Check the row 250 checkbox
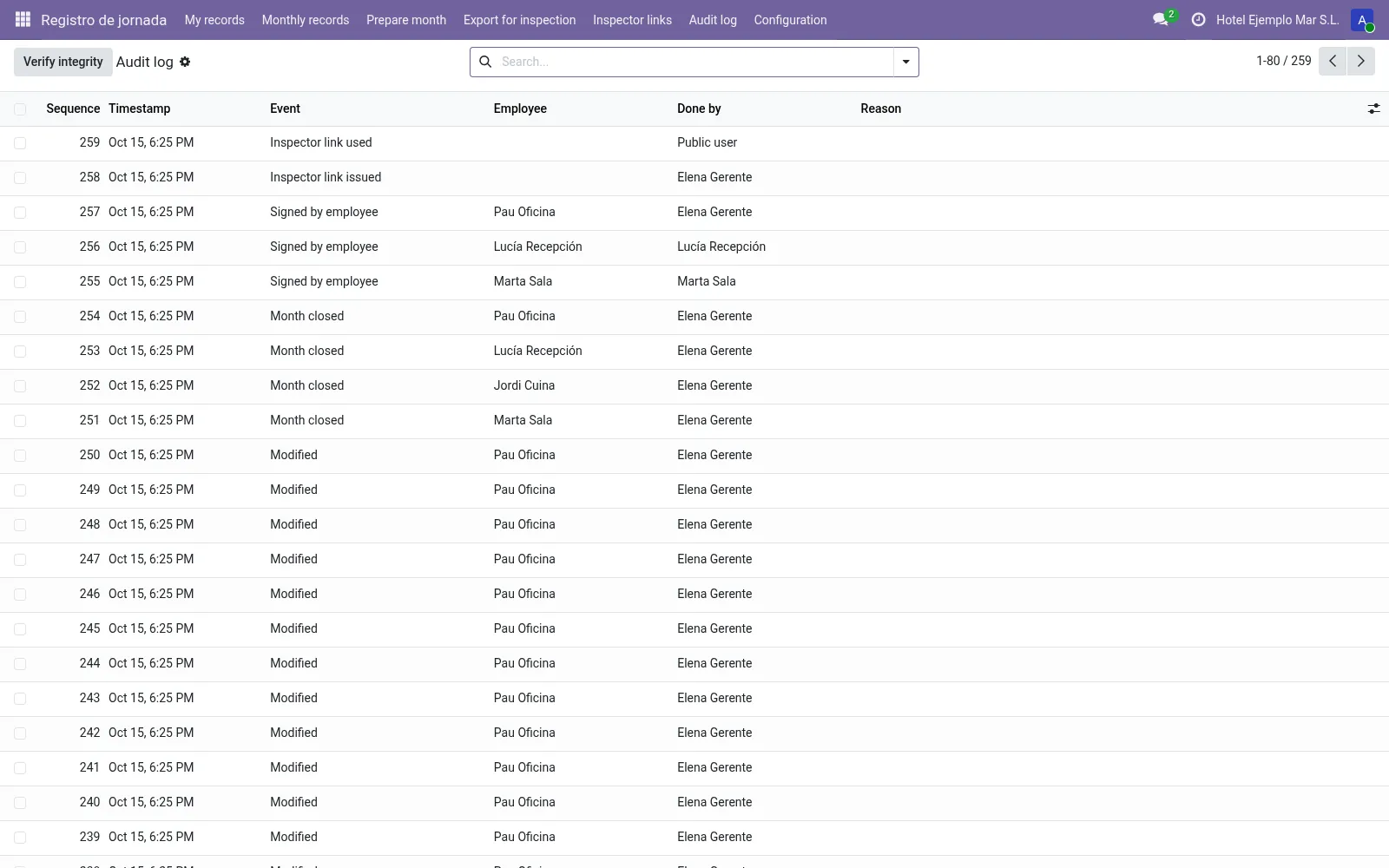Image resolution: width=1389 pixels, height=868 pixels. [x=20, y=456]
